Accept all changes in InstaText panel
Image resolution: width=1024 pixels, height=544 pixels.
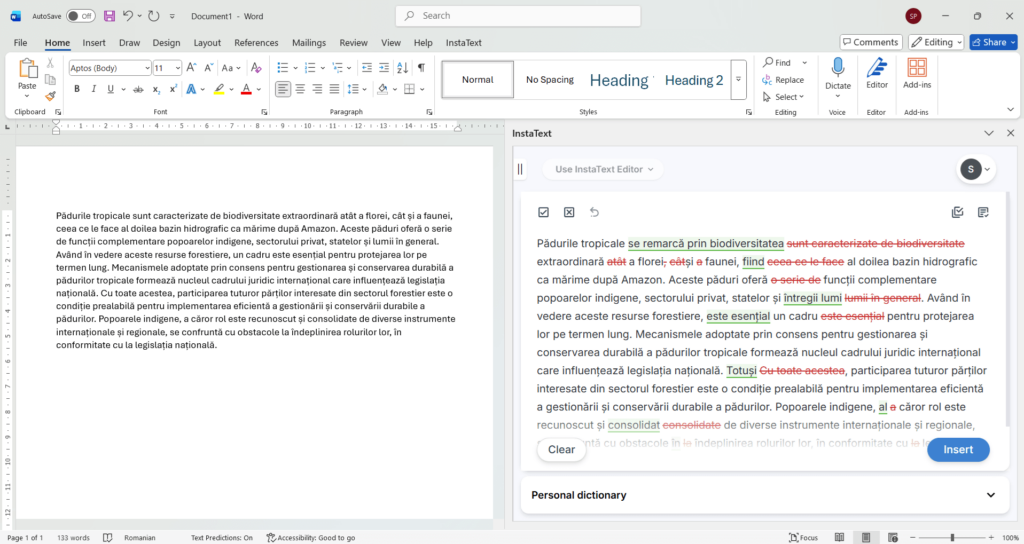[x=543, y=212]
